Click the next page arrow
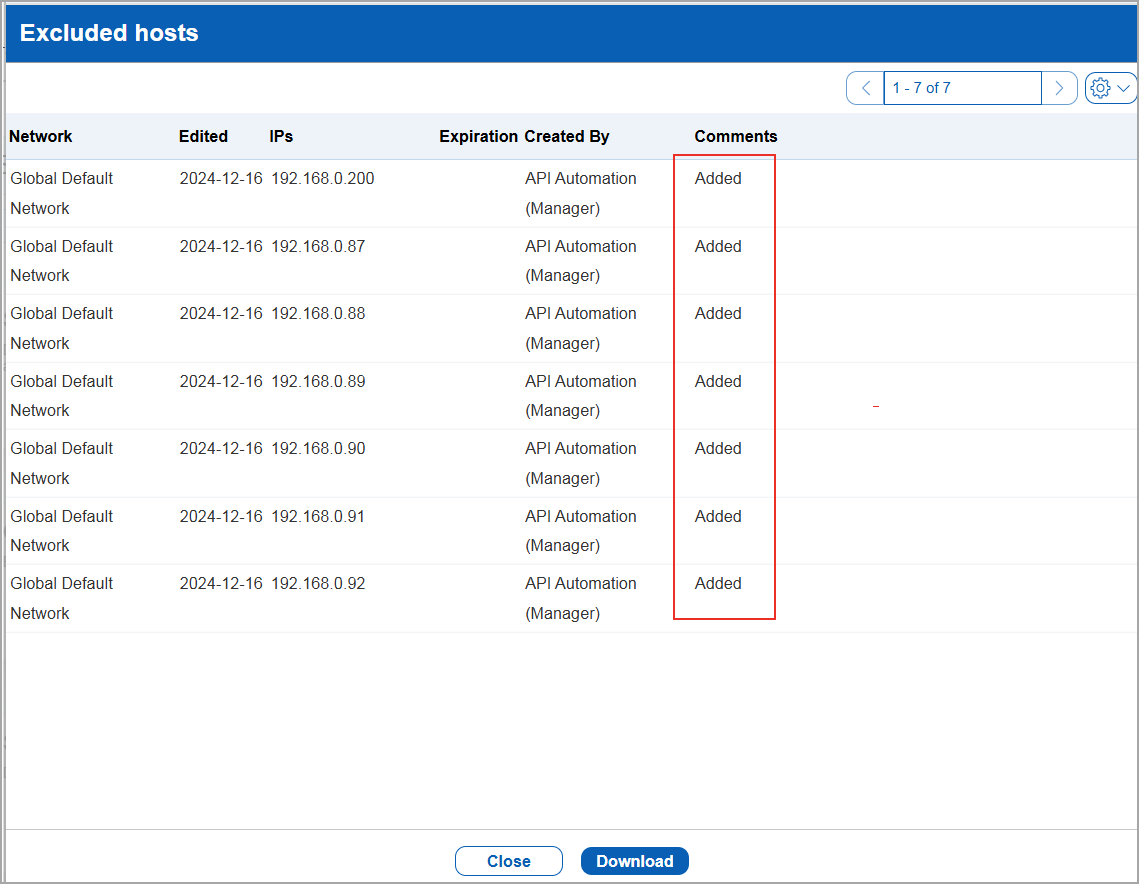The width and height of the screenshot is (1139, 884). (1059, 88)
